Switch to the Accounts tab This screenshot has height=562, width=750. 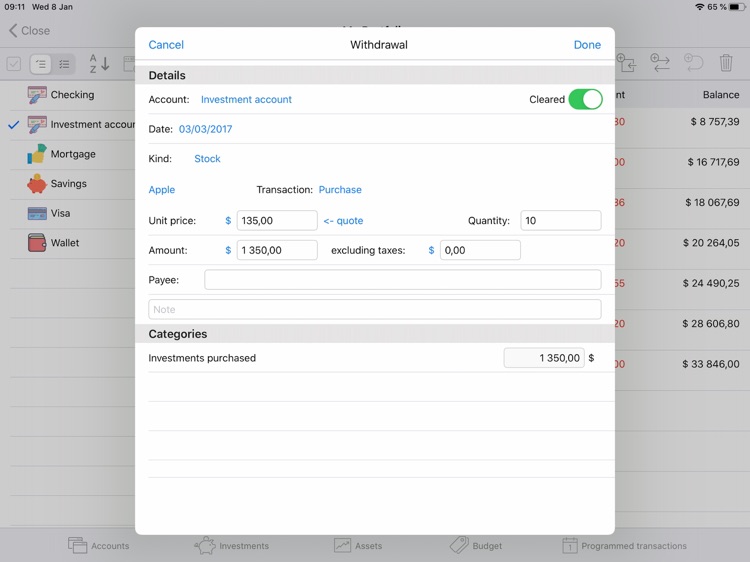tap(99, 545)
